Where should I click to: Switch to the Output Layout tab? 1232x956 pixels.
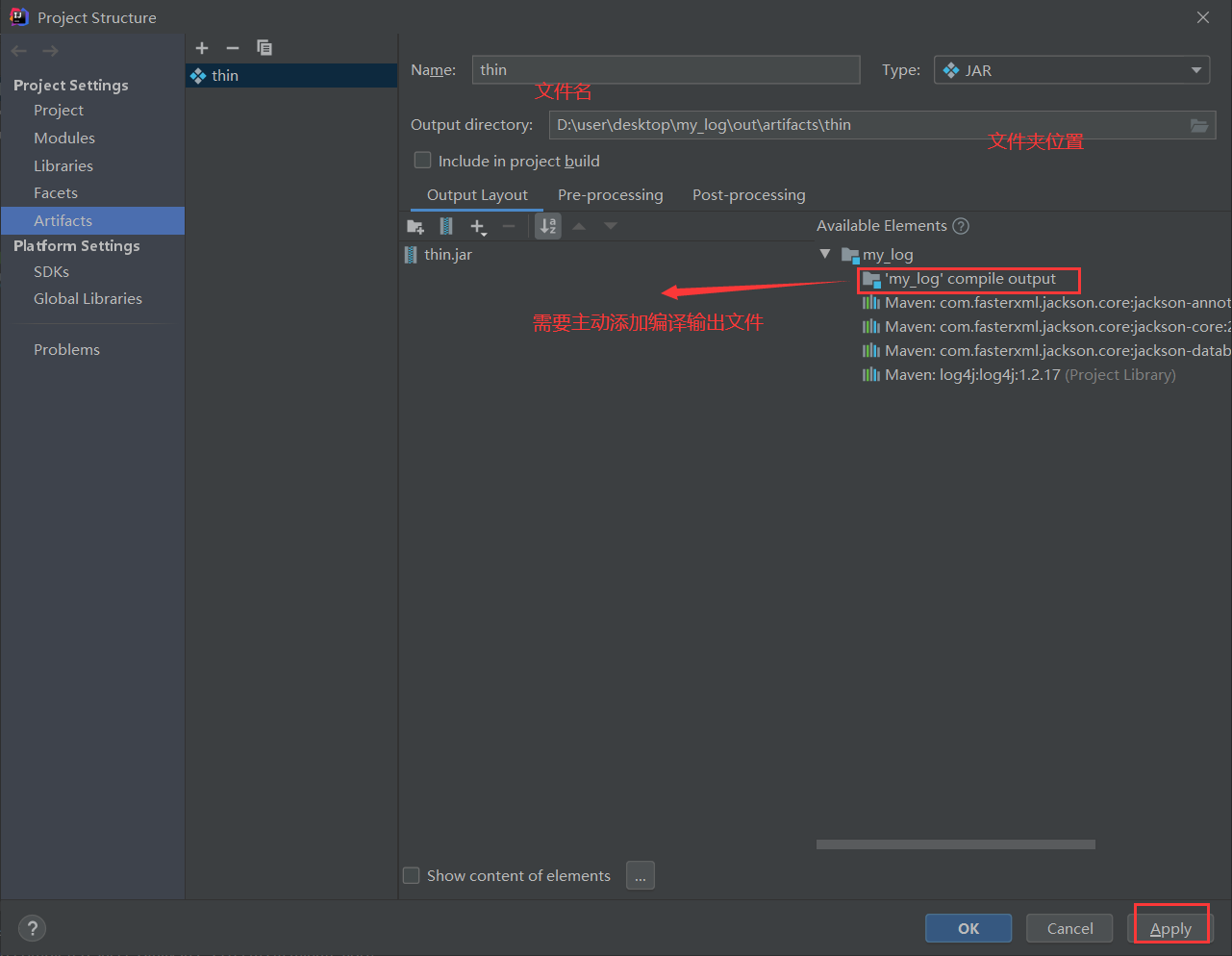(477, 195)
